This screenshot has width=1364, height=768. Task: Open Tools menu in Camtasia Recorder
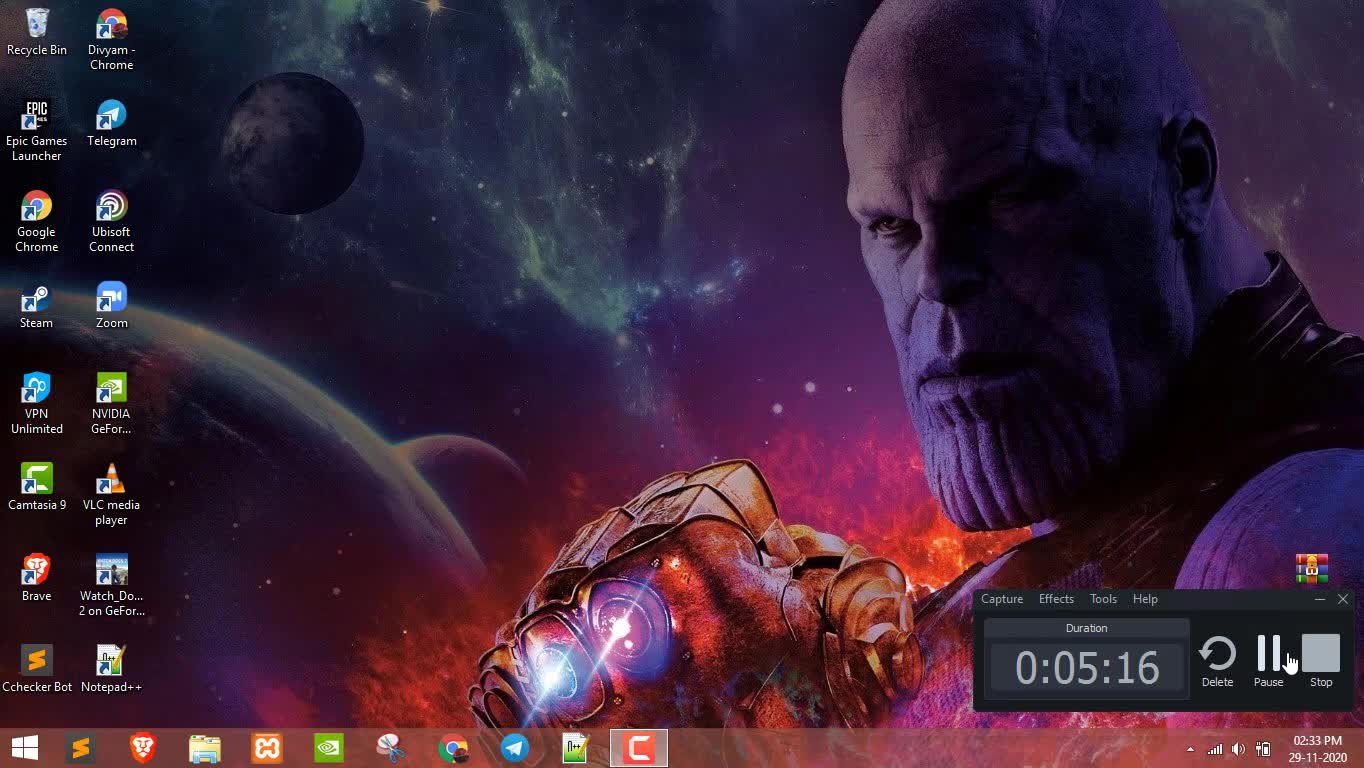(1103, 599)
